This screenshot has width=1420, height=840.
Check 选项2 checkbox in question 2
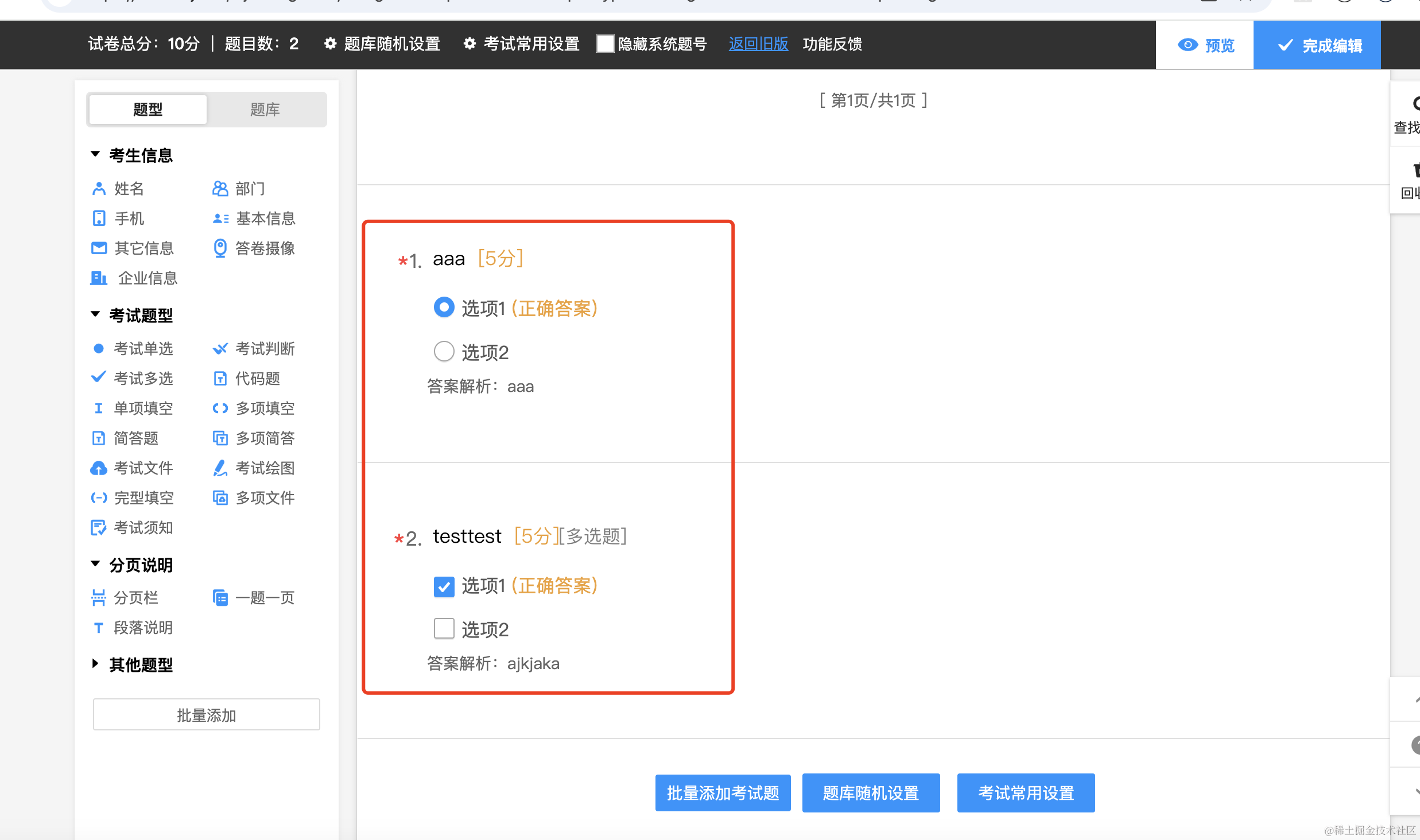pyautogui.click(x=444, y=628)
